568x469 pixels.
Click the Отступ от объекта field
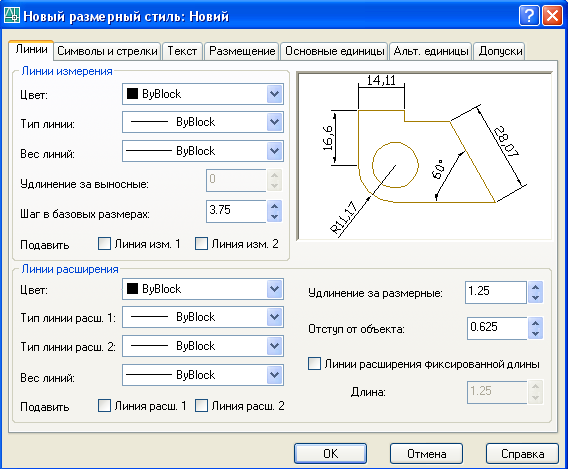click(x=497, y=328)
